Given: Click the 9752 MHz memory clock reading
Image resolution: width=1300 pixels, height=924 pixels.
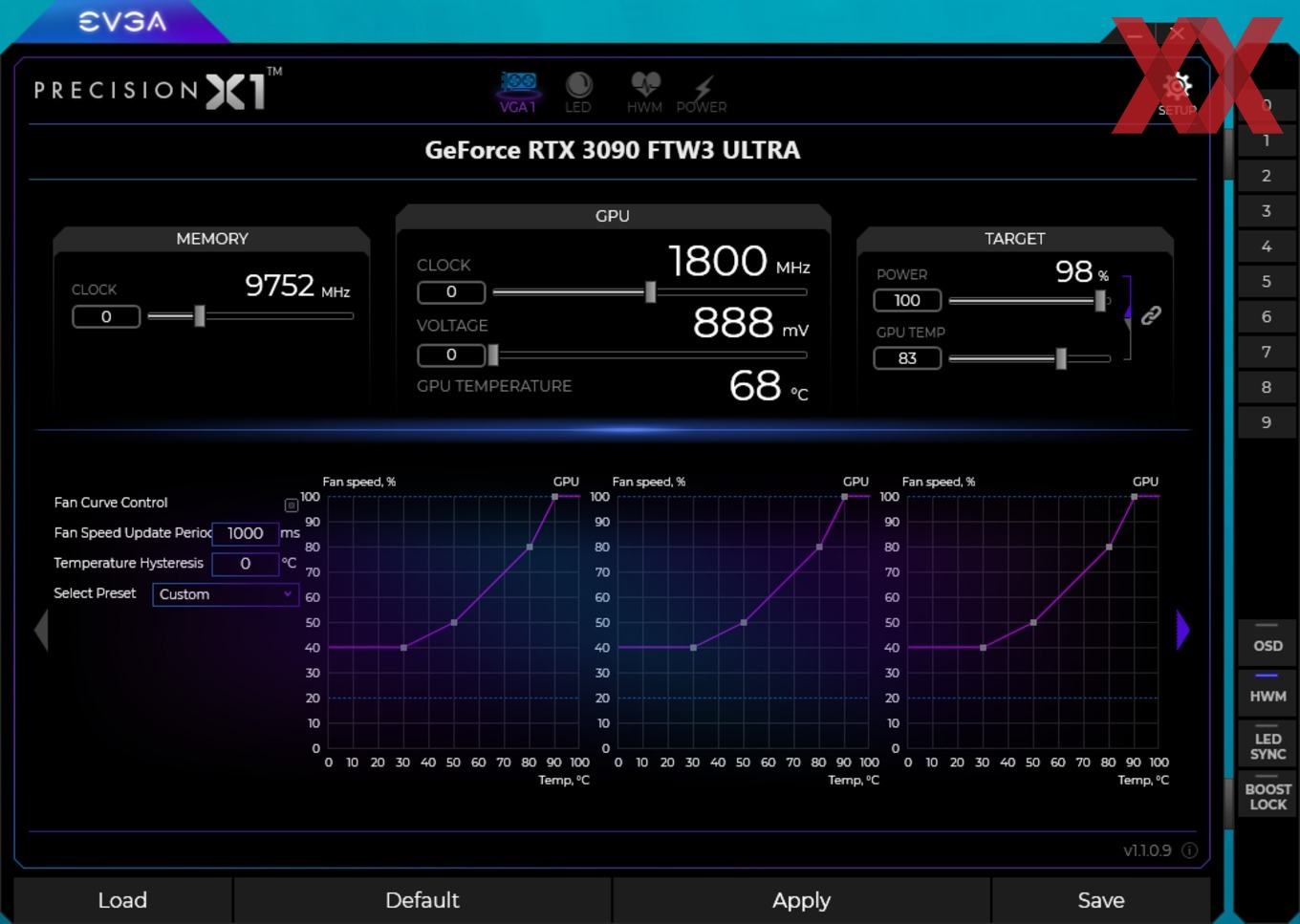Looking at the screenshot, I should 297,286.
